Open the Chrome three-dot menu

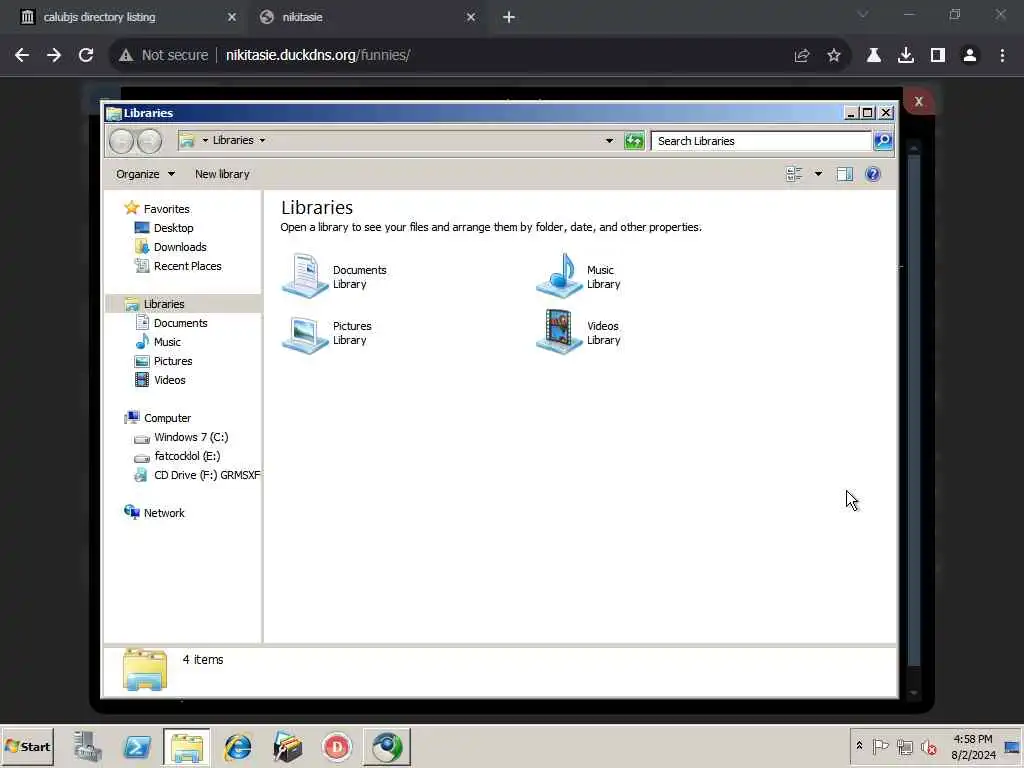[x=1002, y=56]
